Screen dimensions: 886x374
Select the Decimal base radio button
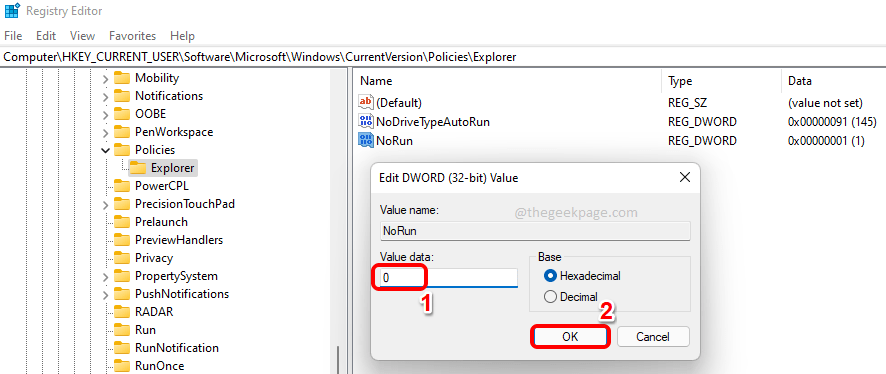pos(549,297)
